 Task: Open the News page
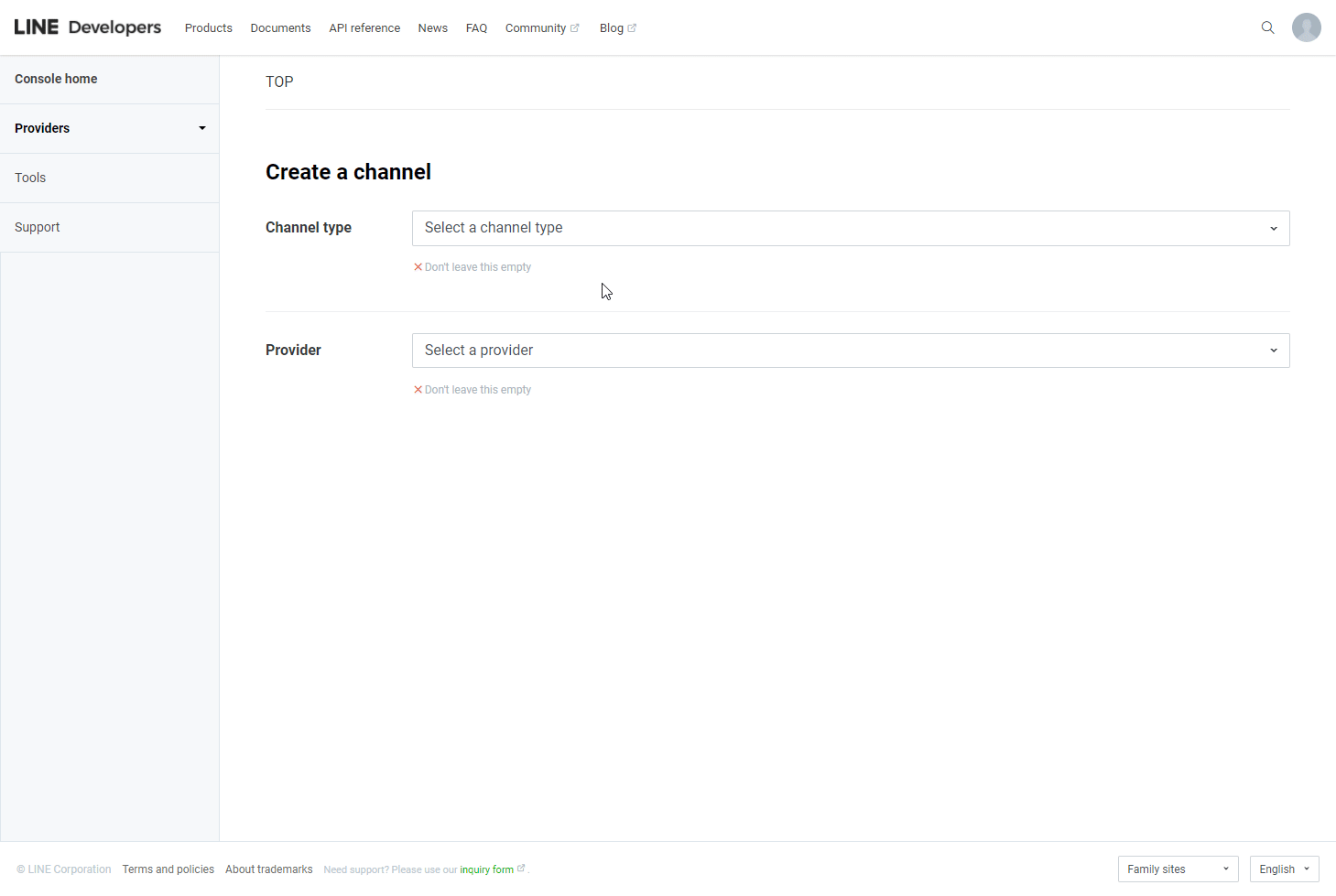click(x=433, y=28)
